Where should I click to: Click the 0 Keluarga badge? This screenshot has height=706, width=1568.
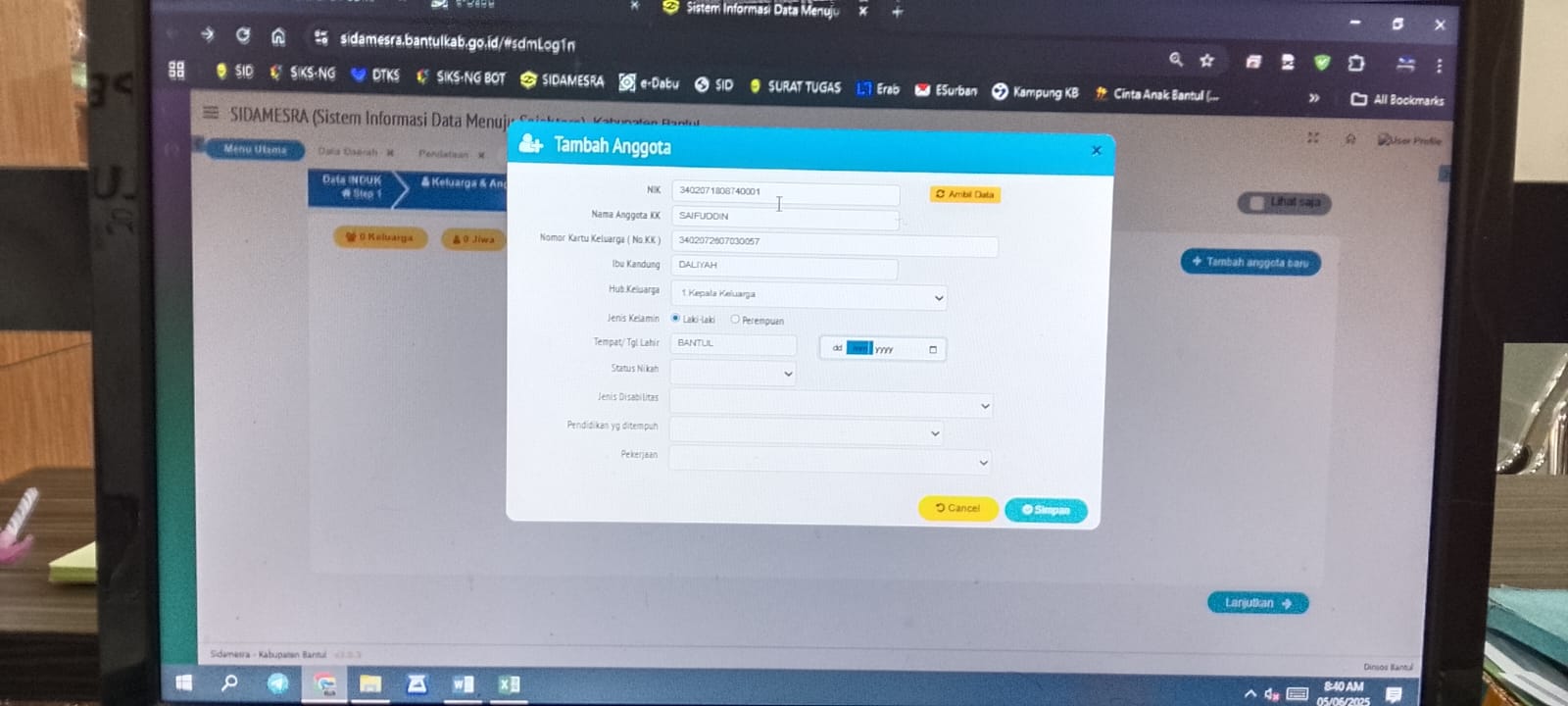(x=380, y=236)
